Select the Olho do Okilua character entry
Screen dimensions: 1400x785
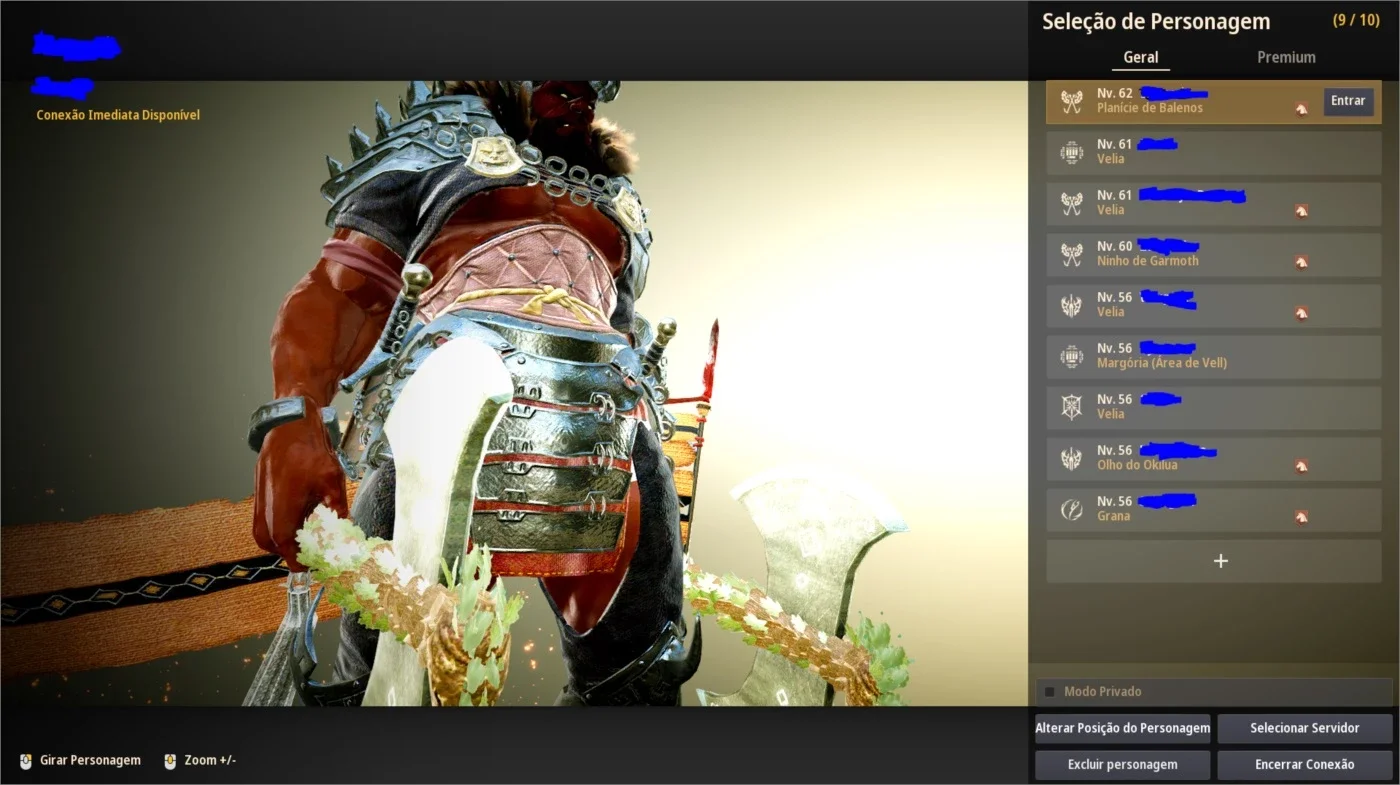click(1214, 459)
